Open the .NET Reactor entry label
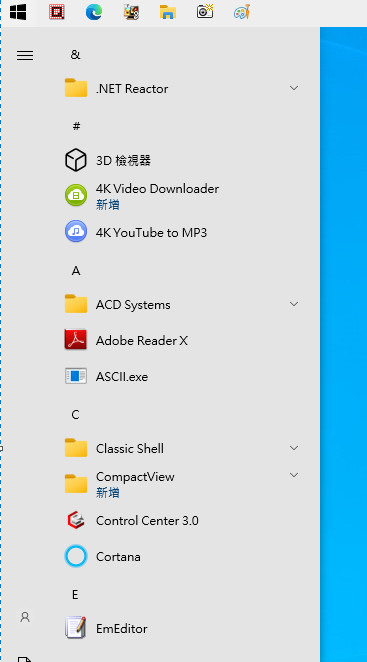Image resolution: width=367 pixels, height=662 pixels. click(132, 89)
